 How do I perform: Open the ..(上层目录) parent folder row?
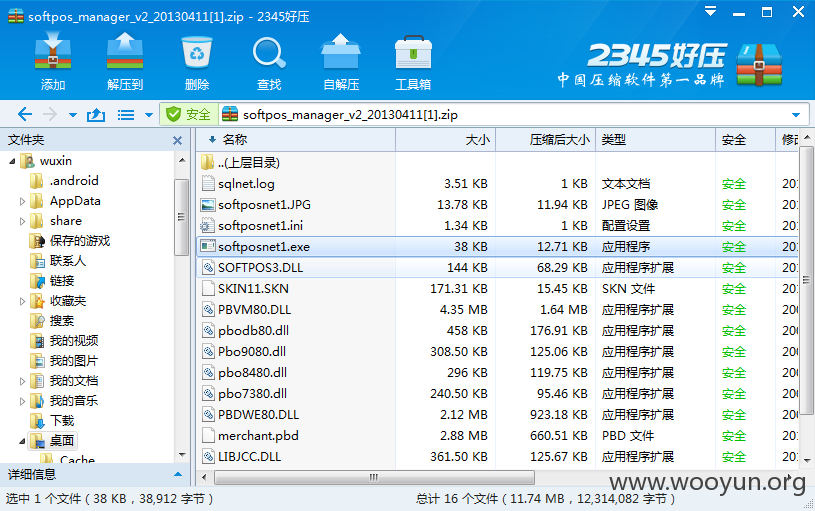[499, 163]
